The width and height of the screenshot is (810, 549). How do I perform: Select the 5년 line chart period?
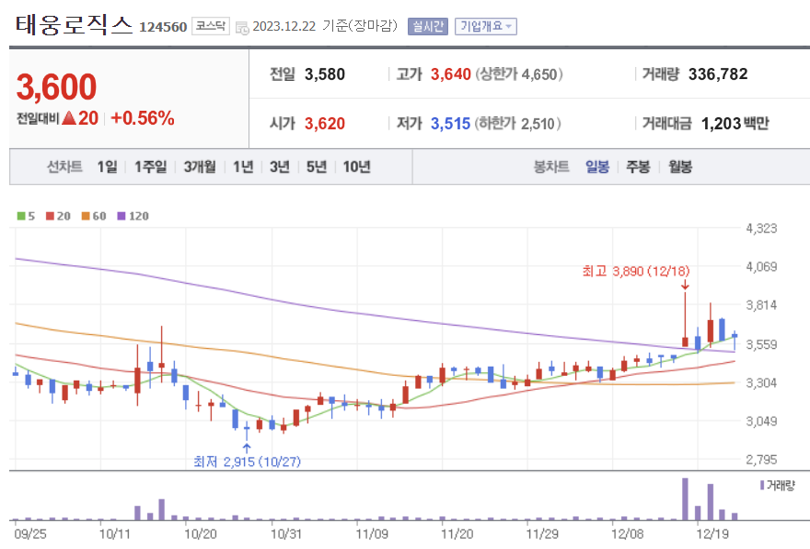(316, 167)
